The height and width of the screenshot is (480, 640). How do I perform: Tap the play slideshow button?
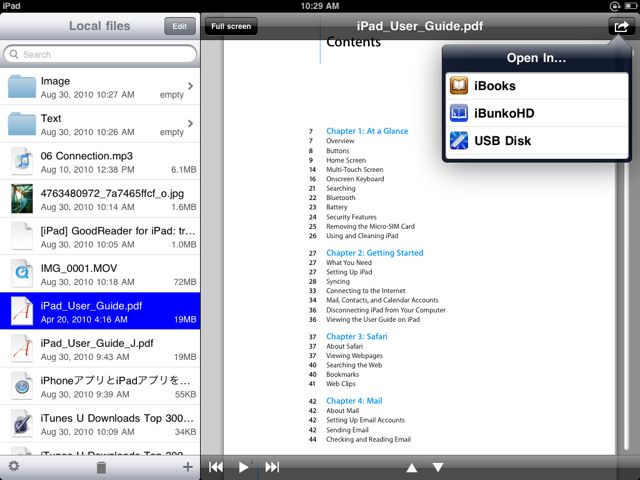tap(243, 467)
